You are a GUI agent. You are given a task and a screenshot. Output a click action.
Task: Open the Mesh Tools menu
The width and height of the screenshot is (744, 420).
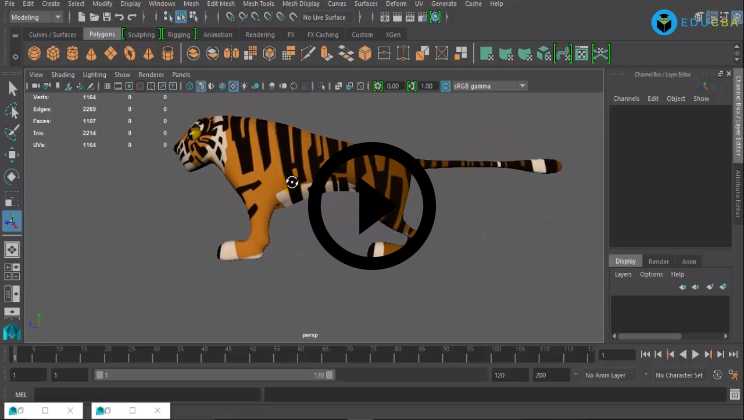point(258,4)
